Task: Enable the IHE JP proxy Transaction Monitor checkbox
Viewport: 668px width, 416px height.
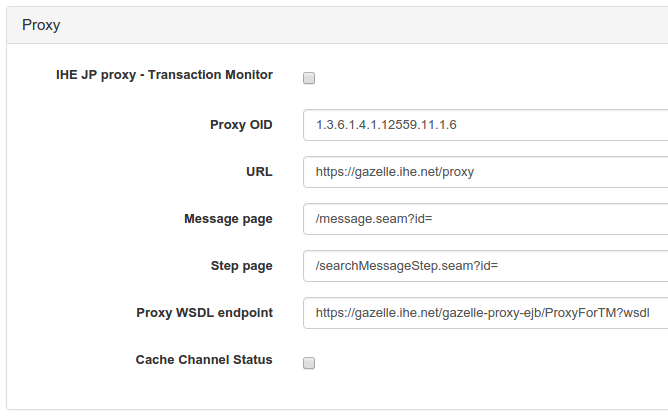Action: point(309,77)
